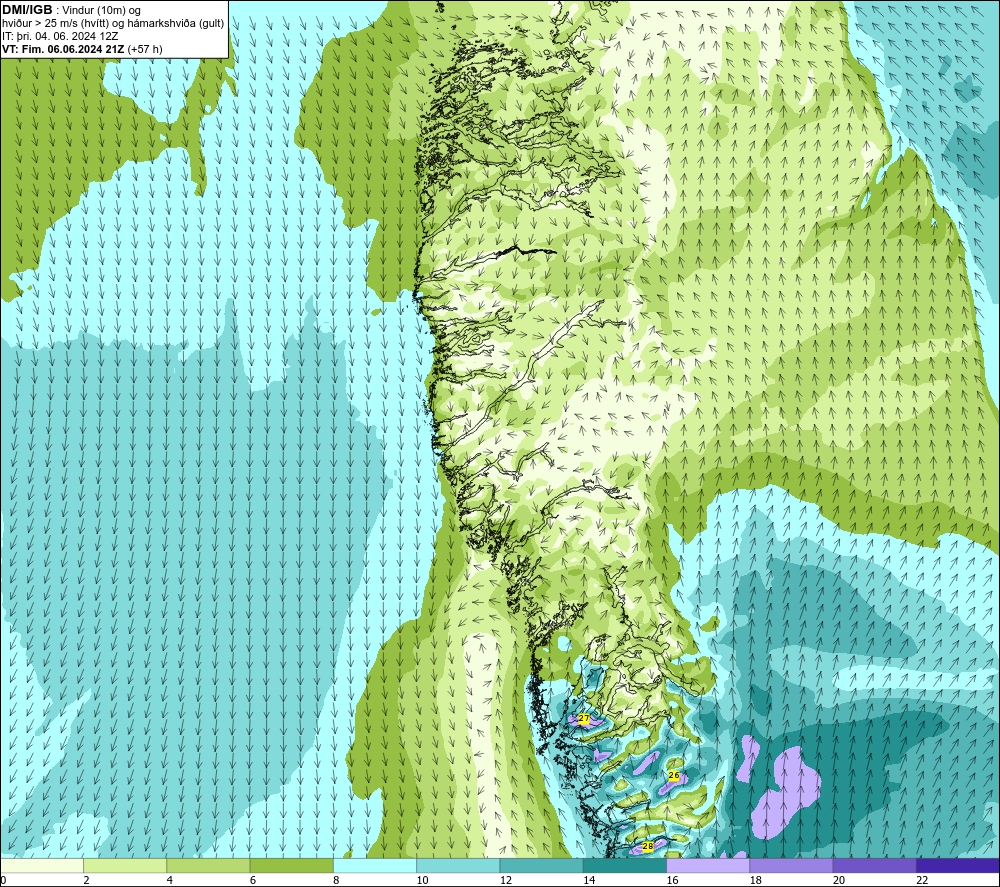The image size is (1000, 887).
Task: Click the 6–8 m/s olive green legend swatch
Action: [291, 866]
